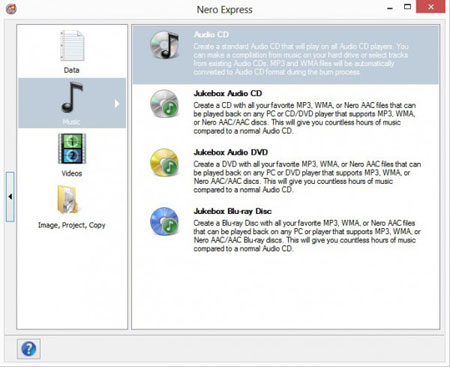Choose the Jukebox Audio CD disc icon
450x367 pixels.
click(x=164, y=104)
